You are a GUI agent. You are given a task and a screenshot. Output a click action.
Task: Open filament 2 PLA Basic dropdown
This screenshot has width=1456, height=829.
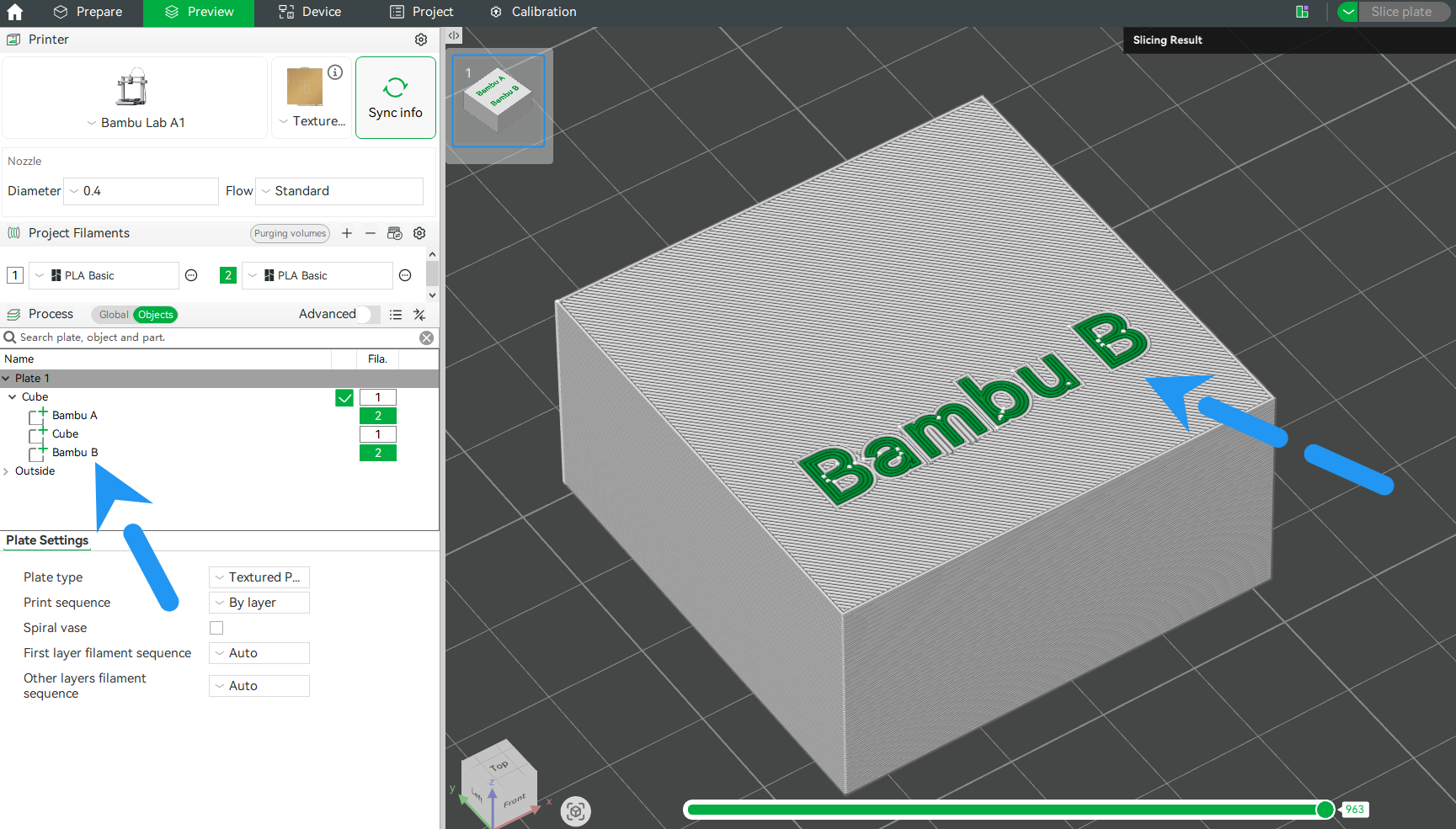[x=317, y=275]
